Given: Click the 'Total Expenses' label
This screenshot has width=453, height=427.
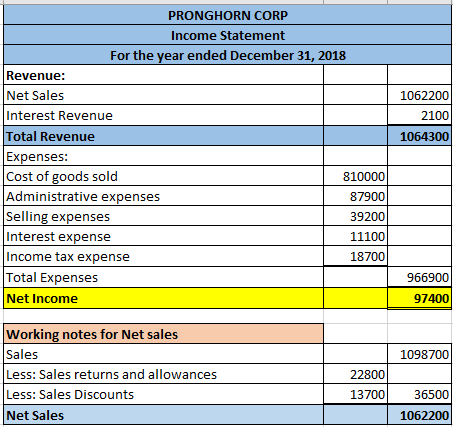Looking at the screenshot, I should tap(163, 277).
